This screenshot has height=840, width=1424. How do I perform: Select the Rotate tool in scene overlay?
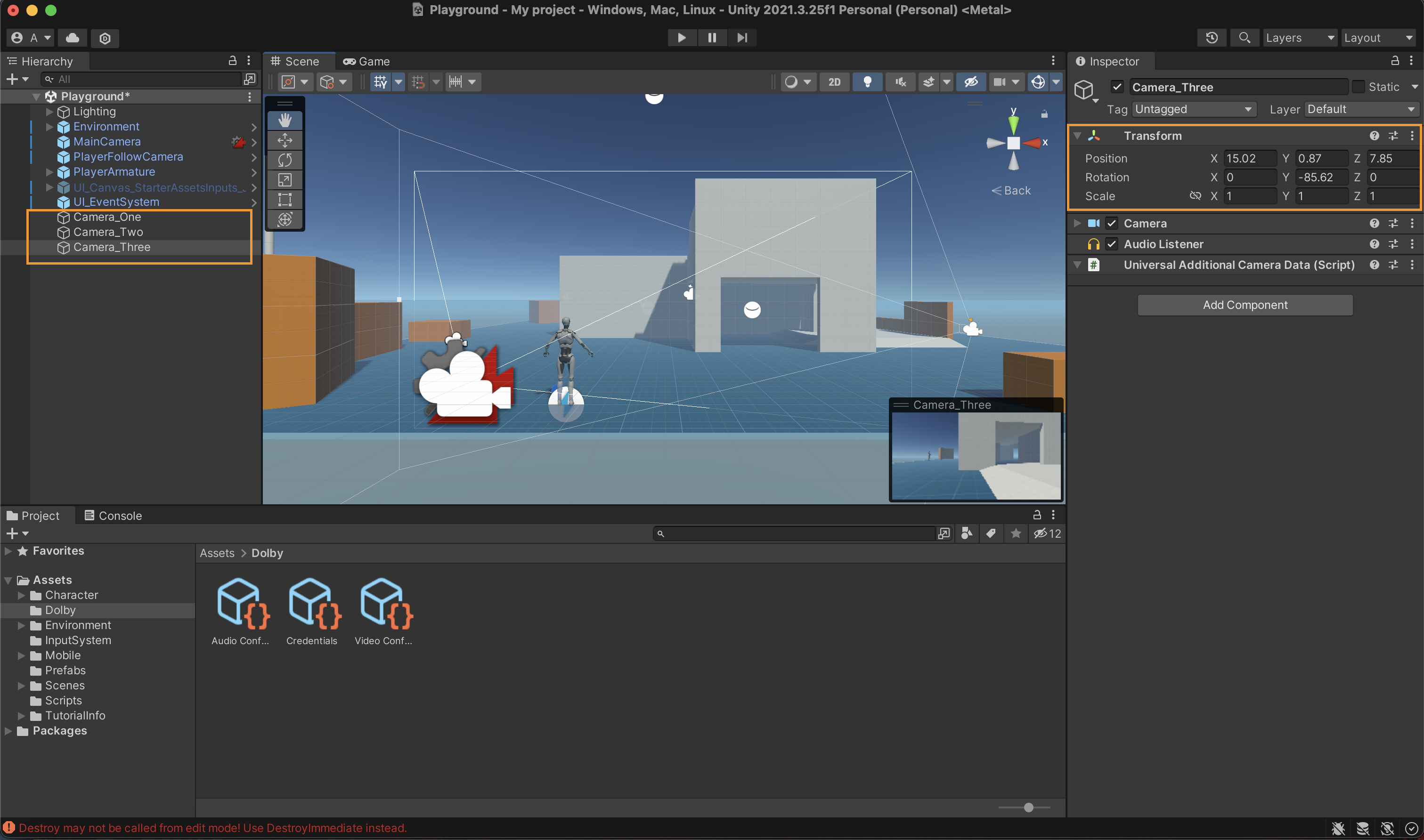[285, 160]
